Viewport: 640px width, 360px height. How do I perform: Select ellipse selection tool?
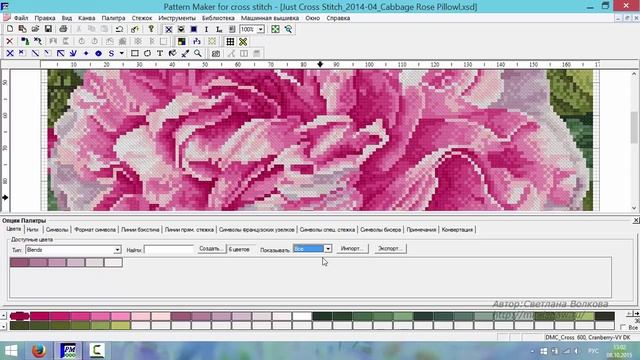click(147, 53)
